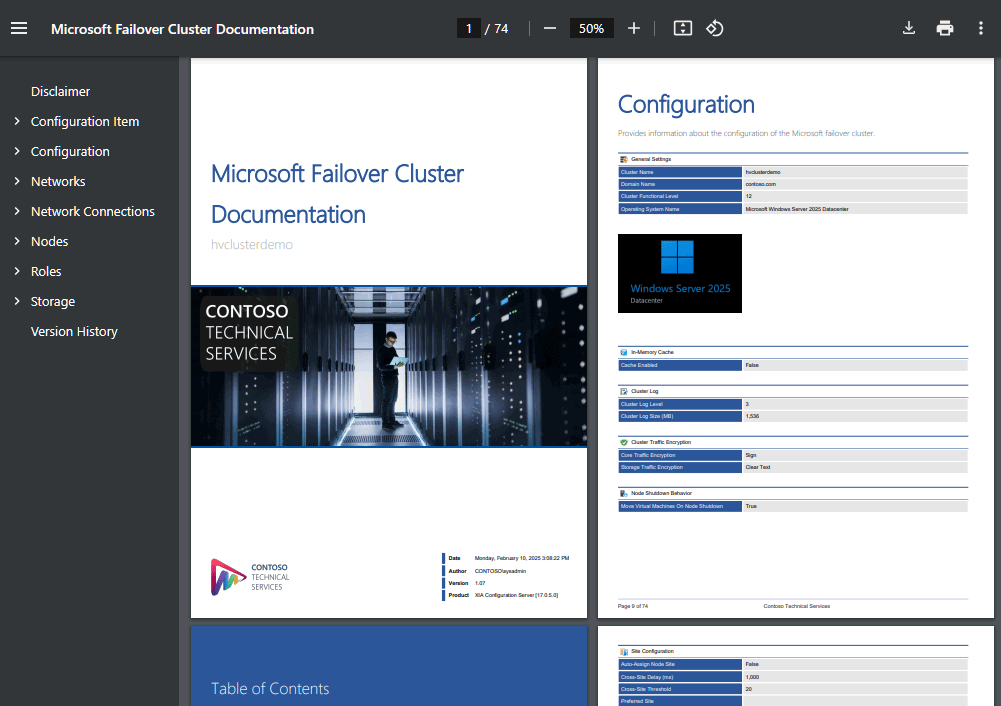Zoom out of the document
The width and height of the screenshot is (1001, 706).
(x=549, y=28)
